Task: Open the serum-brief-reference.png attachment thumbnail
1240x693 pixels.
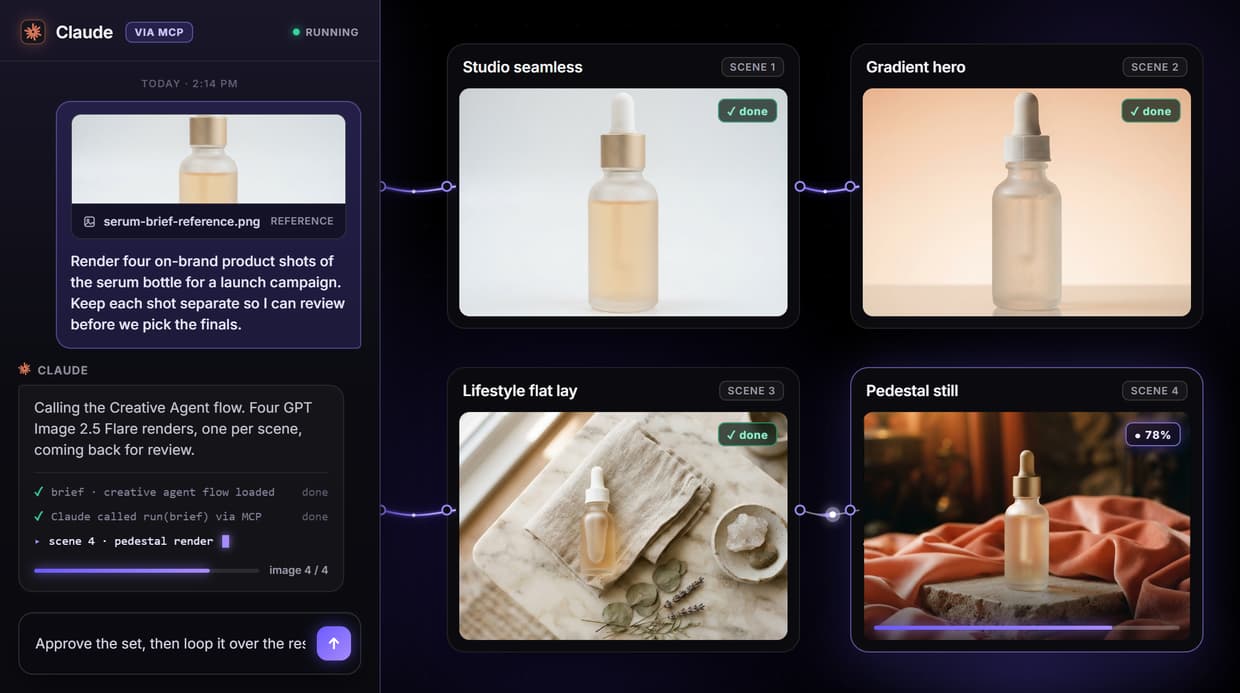Action: [208, 159]
